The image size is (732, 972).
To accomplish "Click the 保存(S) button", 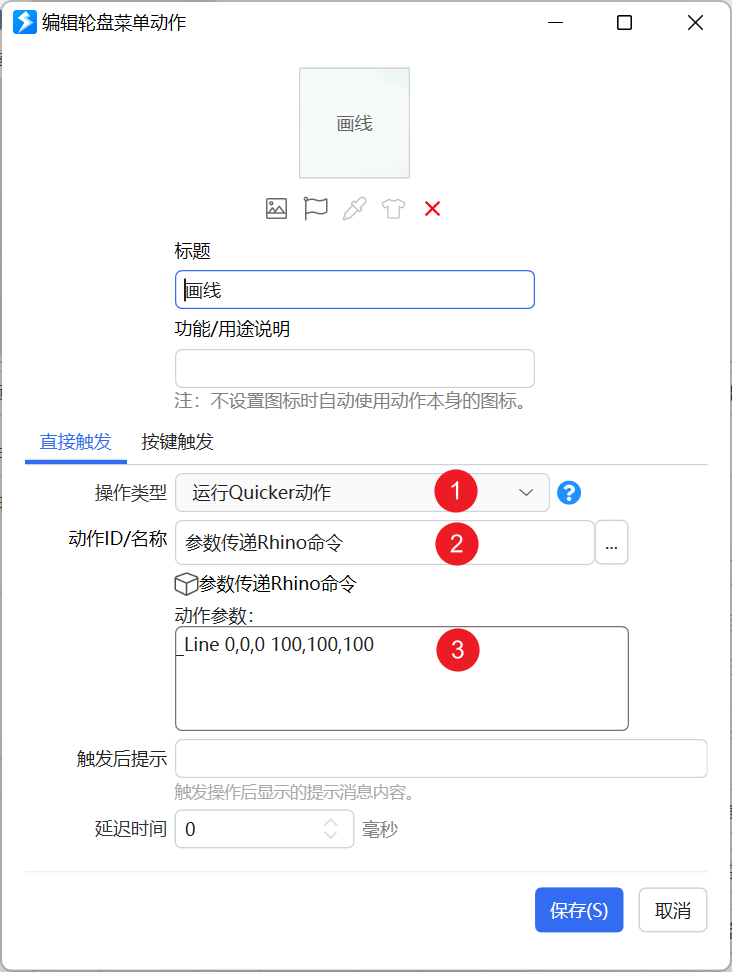I will (x=579, y=910).
